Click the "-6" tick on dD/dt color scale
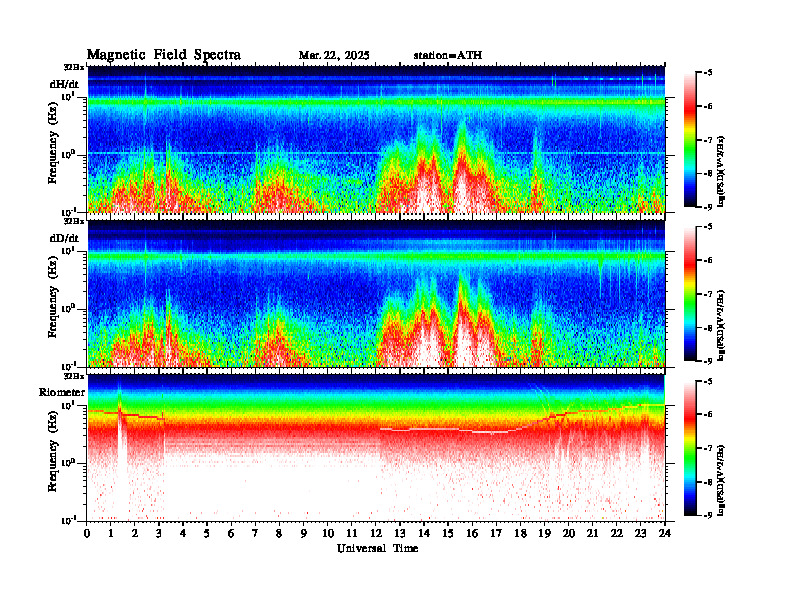This screenshot has height=612, width=792. [x=708, y=260]
